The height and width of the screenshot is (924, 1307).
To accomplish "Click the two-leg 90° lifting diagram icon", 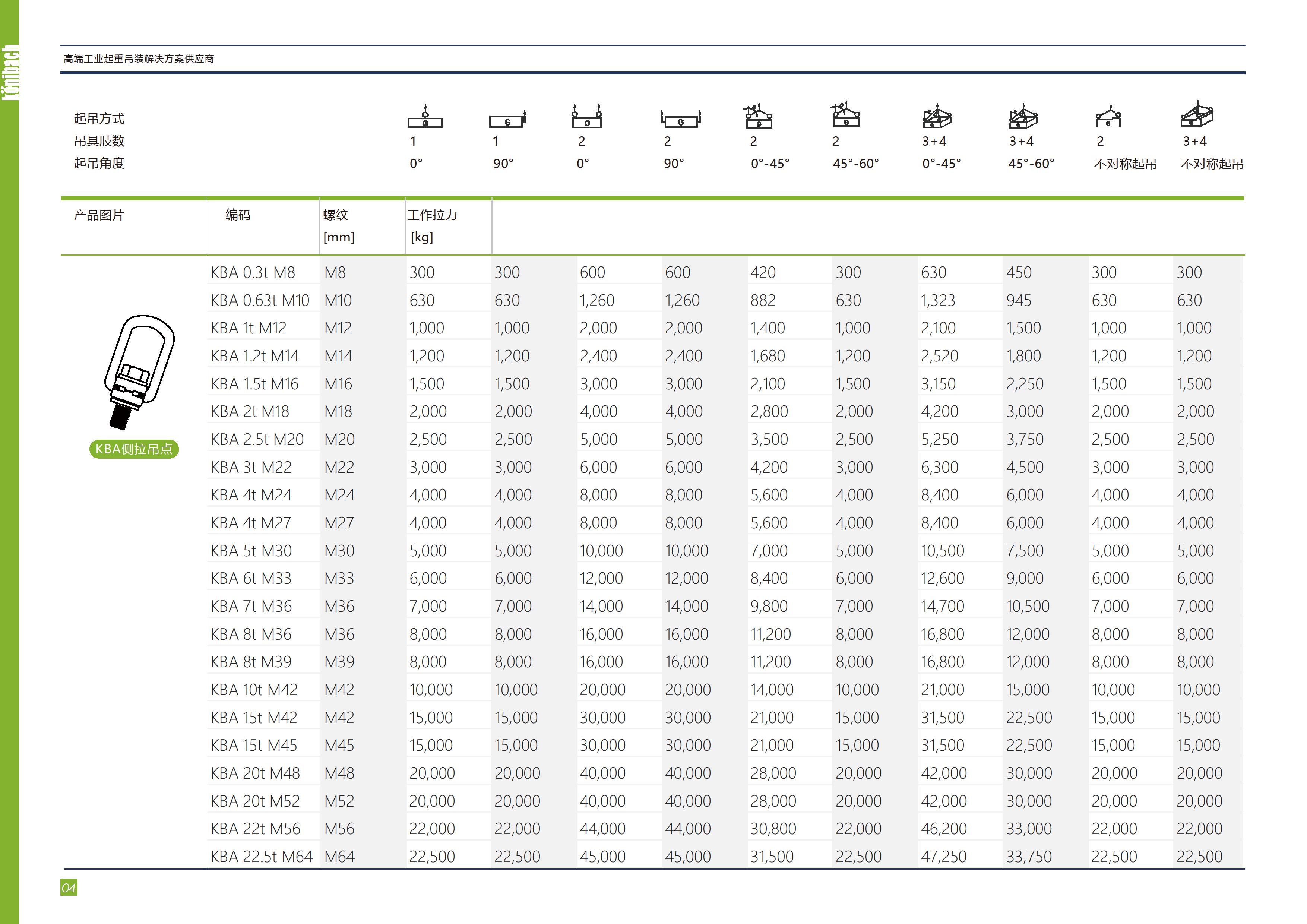I will tap(681, 119).
